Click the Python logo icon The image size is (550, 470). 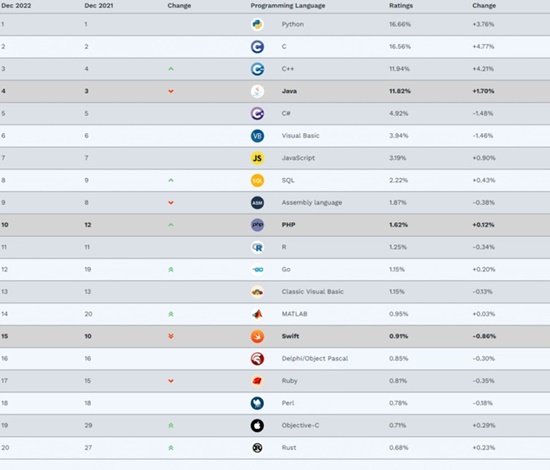pos(257,24)
